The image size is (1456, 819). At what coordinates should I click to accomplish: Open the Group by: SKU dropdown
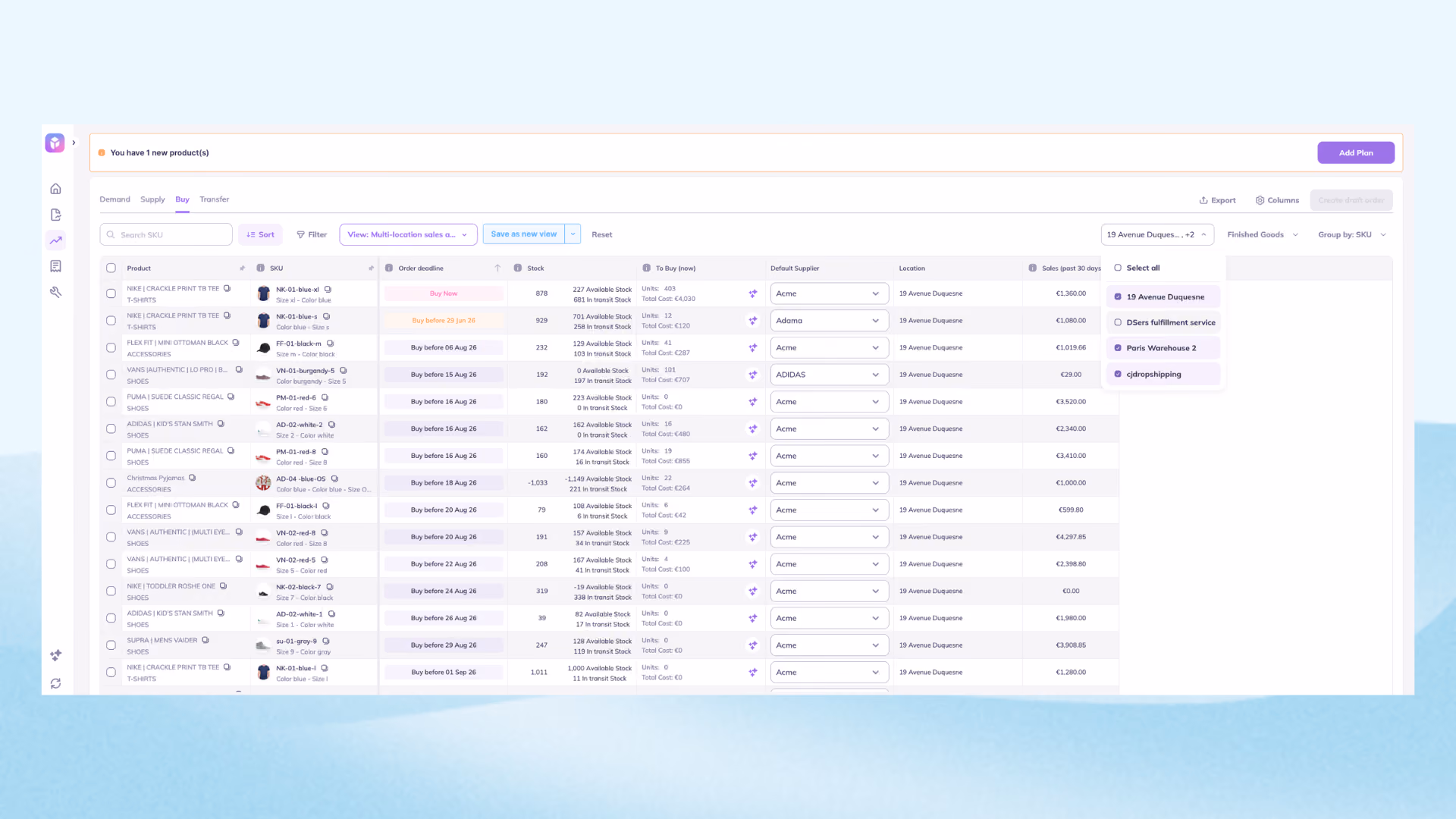pos(1352,234)
